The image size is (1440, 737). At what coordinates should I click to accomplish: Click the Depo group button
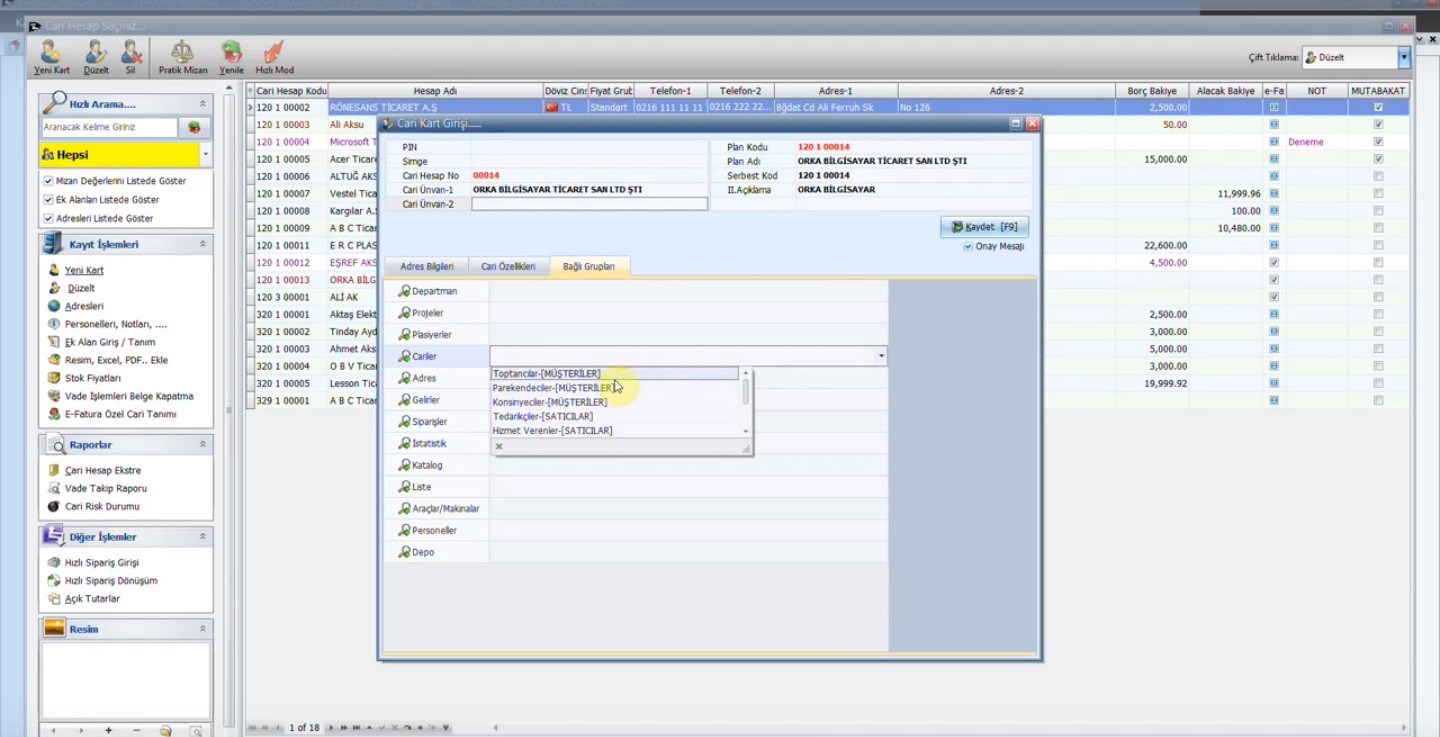[x=437, y=552]
